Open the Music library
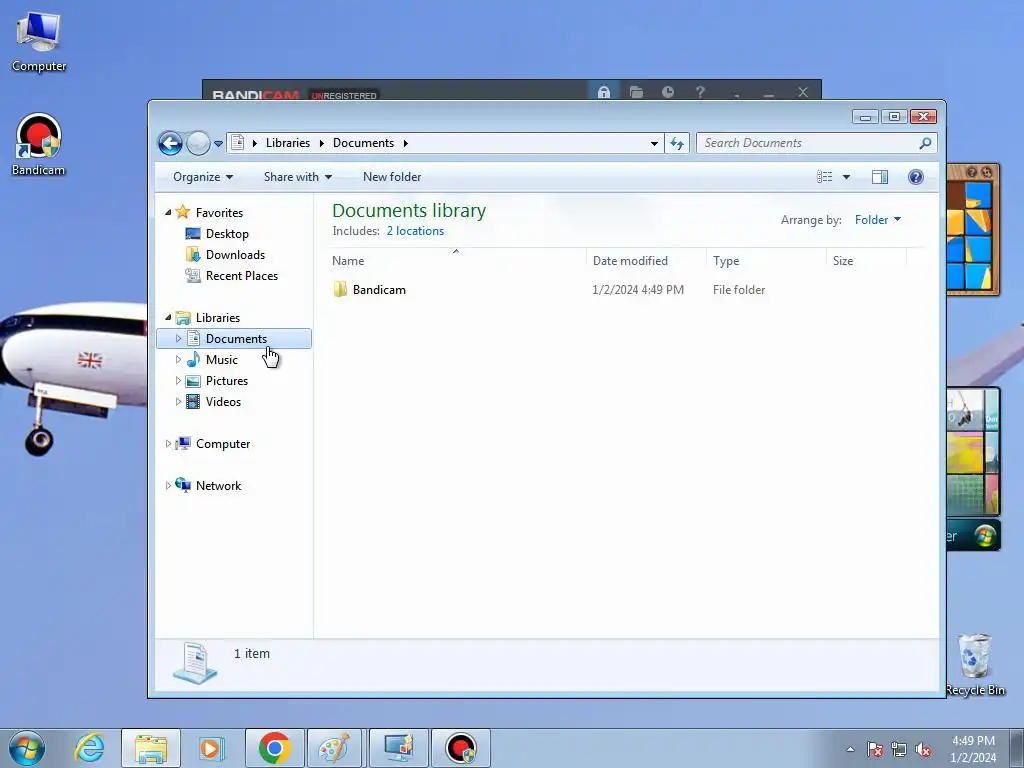Image resolution: width=1024 pixels, height=768 pixels. pyautogui.click(x=221, y=360)
